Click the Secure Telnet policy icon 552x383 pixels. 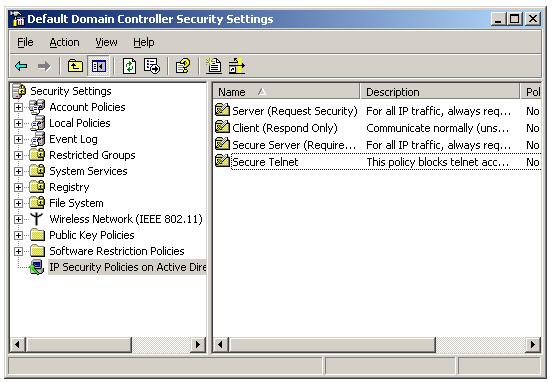222,161
